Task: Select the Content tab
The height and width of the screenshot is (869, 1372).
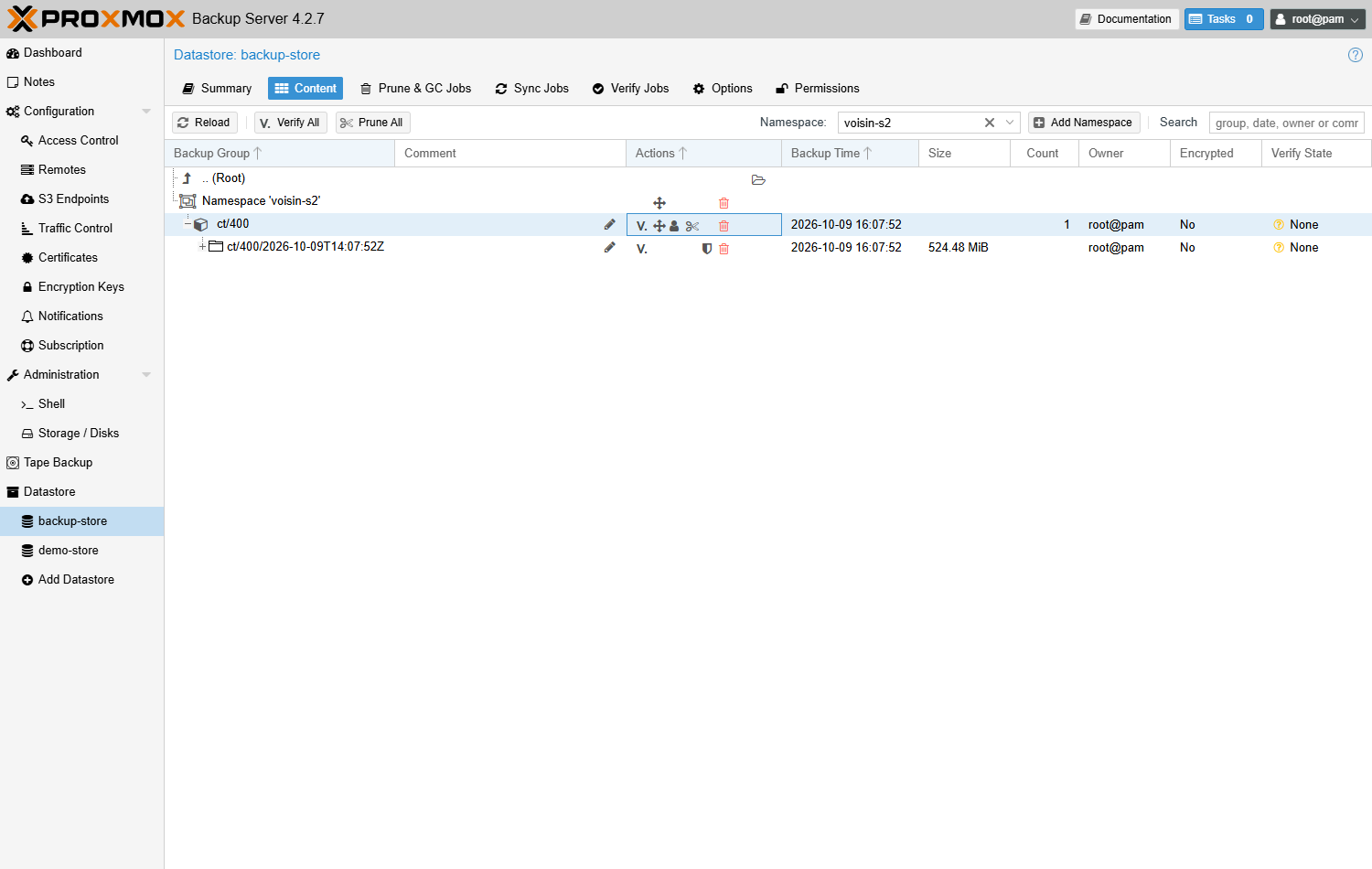Action: click(305, 89)
